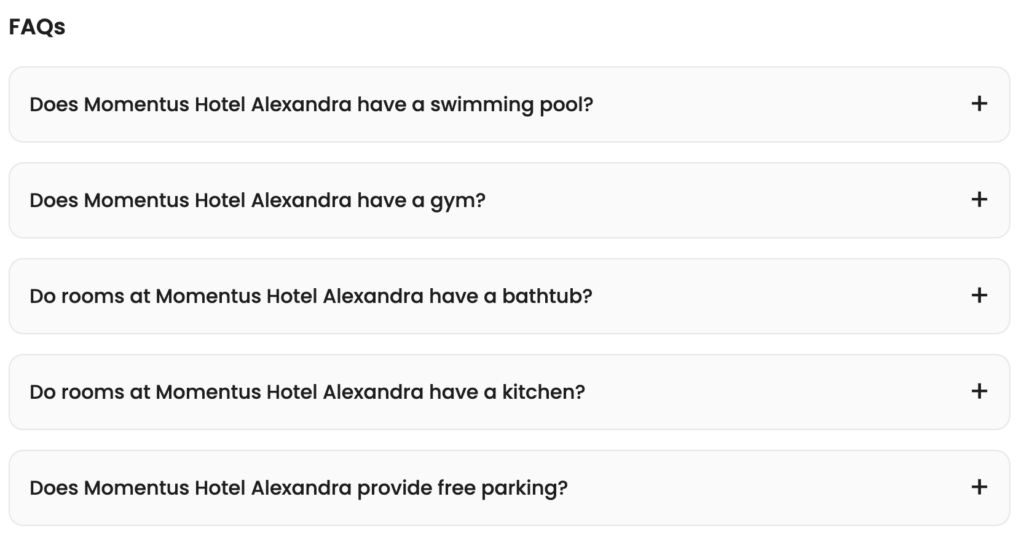Click the plus icon beside the gym question
Viewport: 1024px width, 542px height.
pos(978,200)
